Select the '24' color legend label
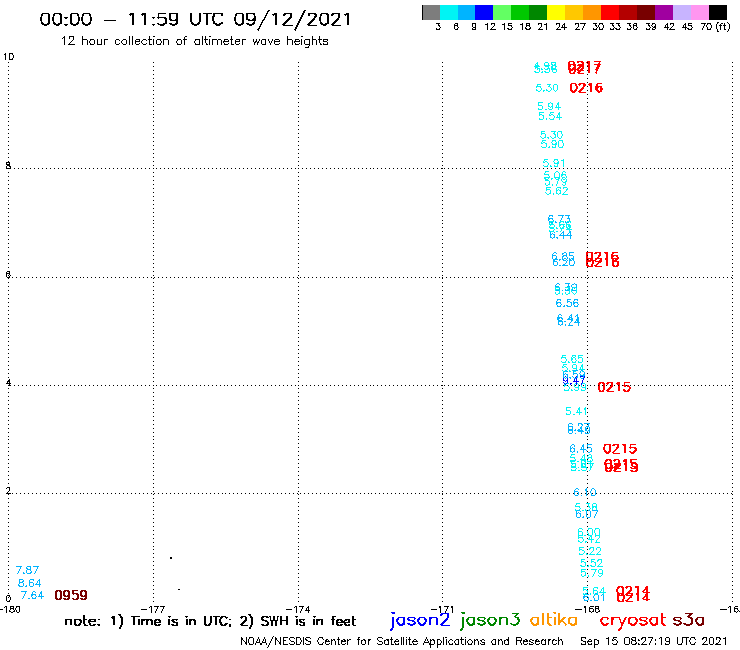740x650 pixels. tap(561, 27)
